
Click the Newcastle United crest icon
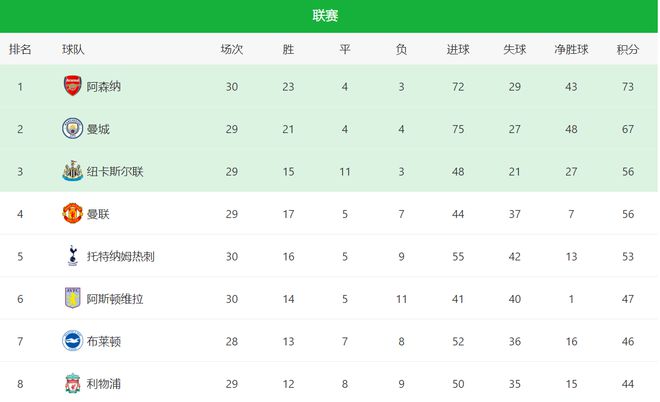click(x=72, y=171)
